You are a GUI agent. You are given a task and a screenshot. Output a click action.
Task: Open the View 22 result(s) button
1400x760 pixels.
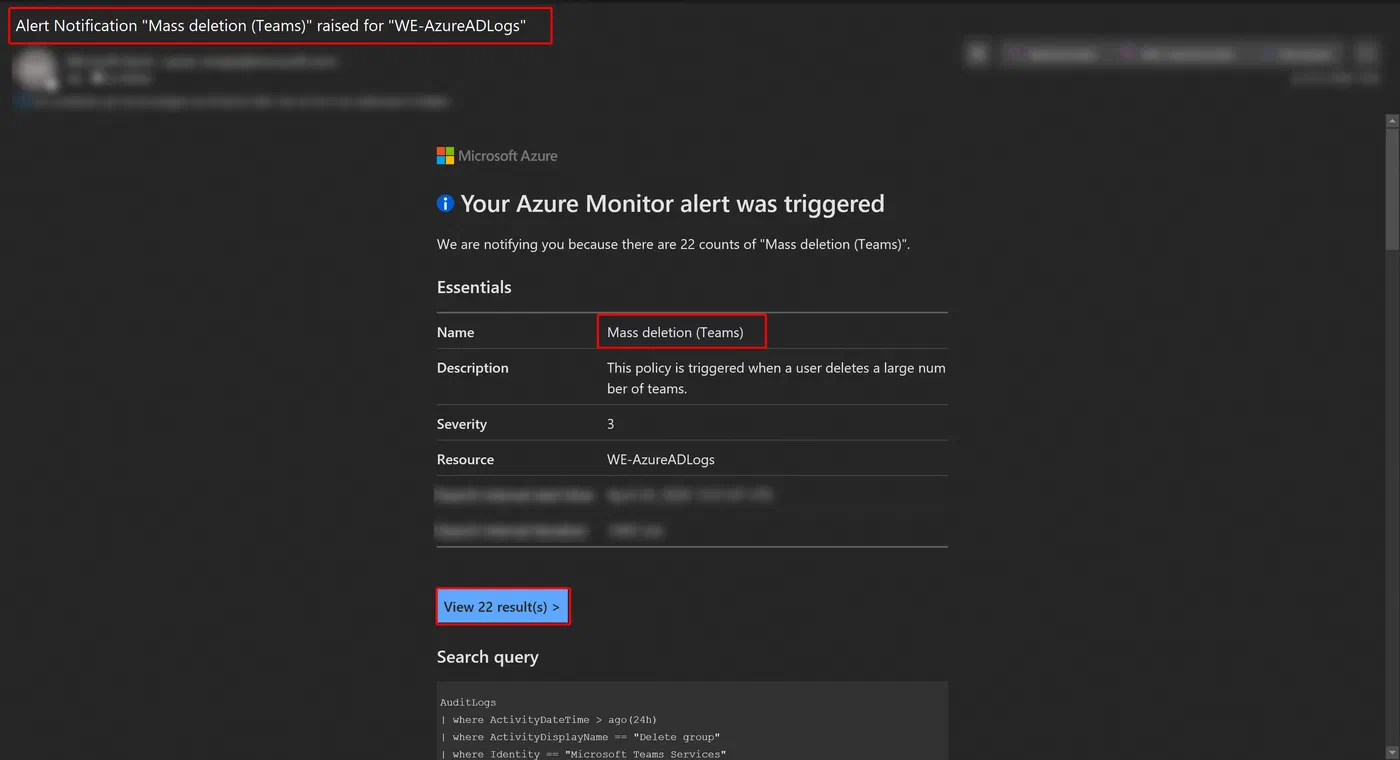[x=502, y=606]
